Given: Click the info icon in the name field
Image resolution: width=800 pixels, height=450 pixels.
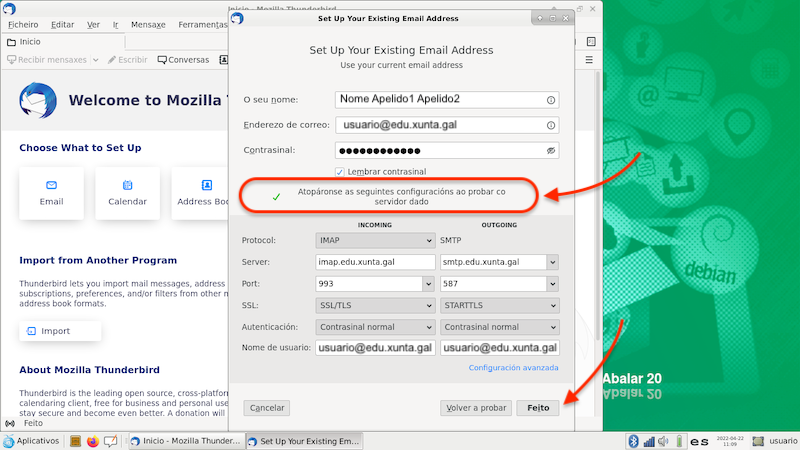Looking at the screenshot, I should 551,100.
